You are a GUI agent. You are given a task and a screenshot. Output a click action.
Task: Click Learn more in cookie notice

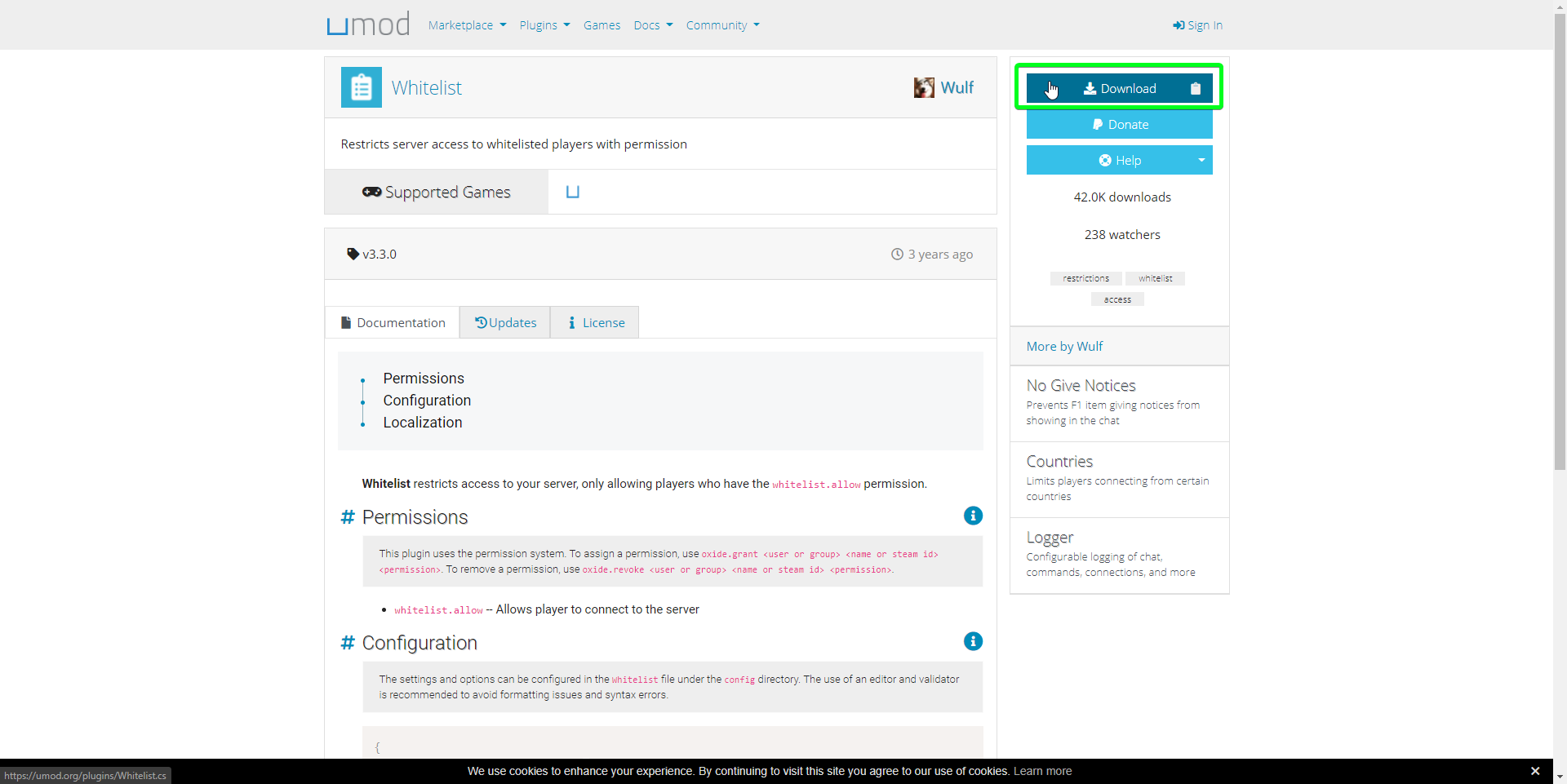point(1042,771)
